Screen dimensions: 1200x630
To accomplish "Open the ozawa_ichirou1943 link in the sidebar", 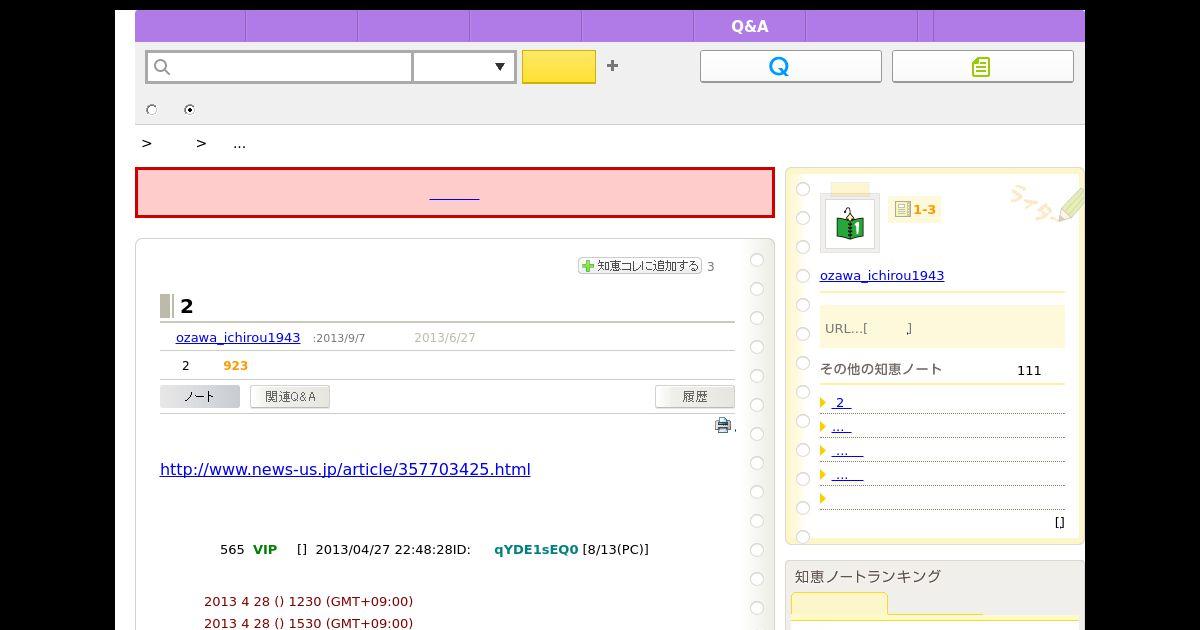I will pyautogui.click(x=882, y=275).
